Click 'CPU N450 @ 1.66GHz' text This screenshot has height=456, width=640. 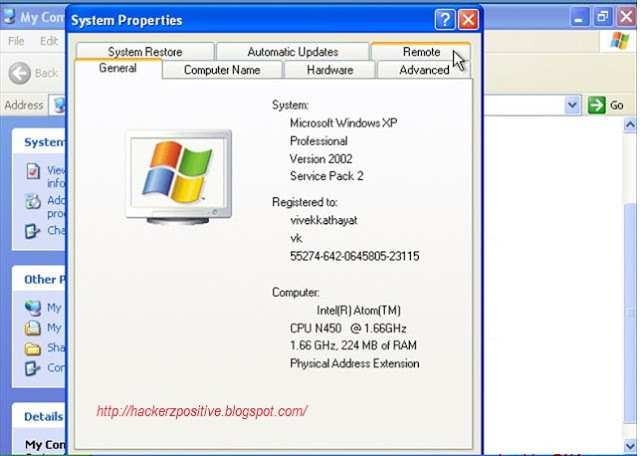click(348, 328)
